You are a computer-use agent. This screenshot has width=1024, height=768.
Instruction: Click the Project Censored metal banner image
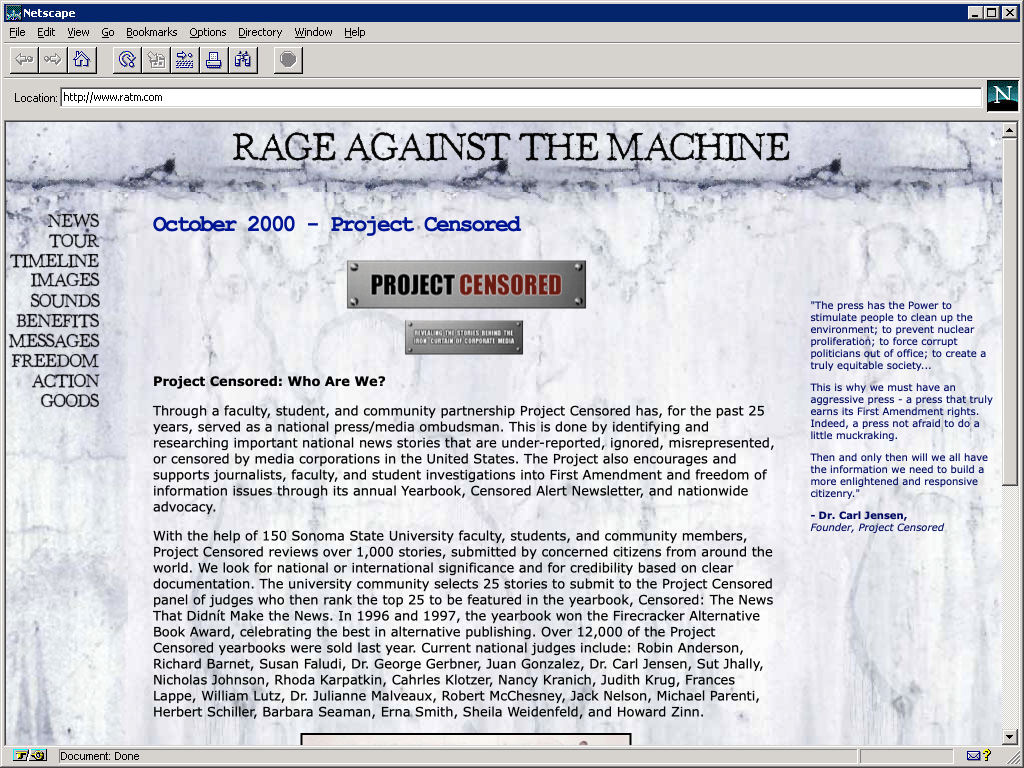[x=466, y=285]
